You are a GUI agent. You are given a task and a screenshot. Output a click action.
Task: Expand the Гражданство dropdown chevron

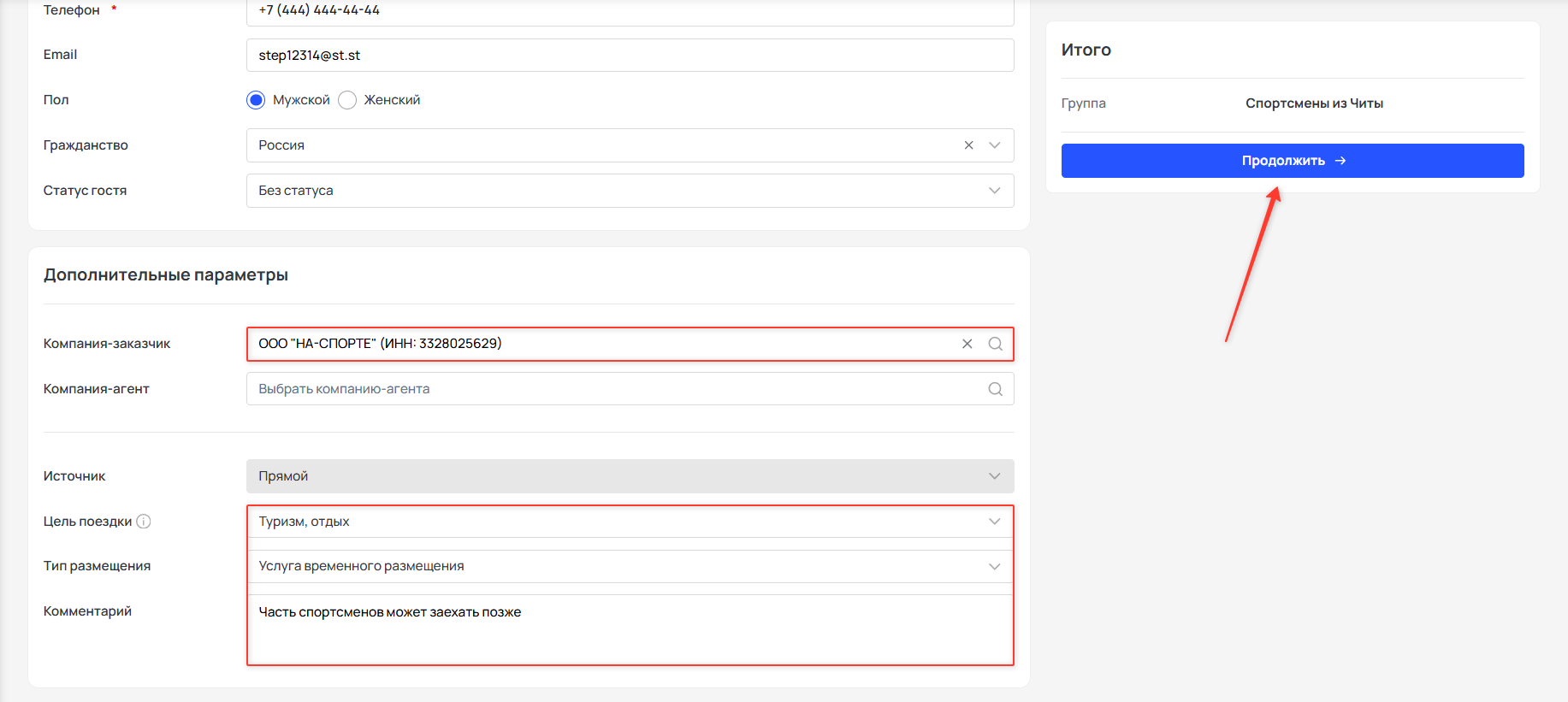click(994, 145)
